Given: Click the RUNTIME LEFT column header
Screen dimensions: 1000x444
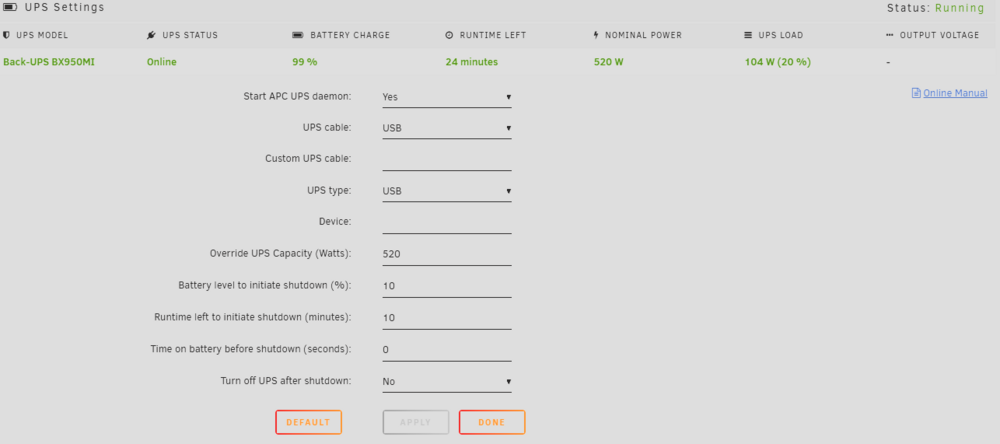Looking at the screenshot, I should (493, 35).
